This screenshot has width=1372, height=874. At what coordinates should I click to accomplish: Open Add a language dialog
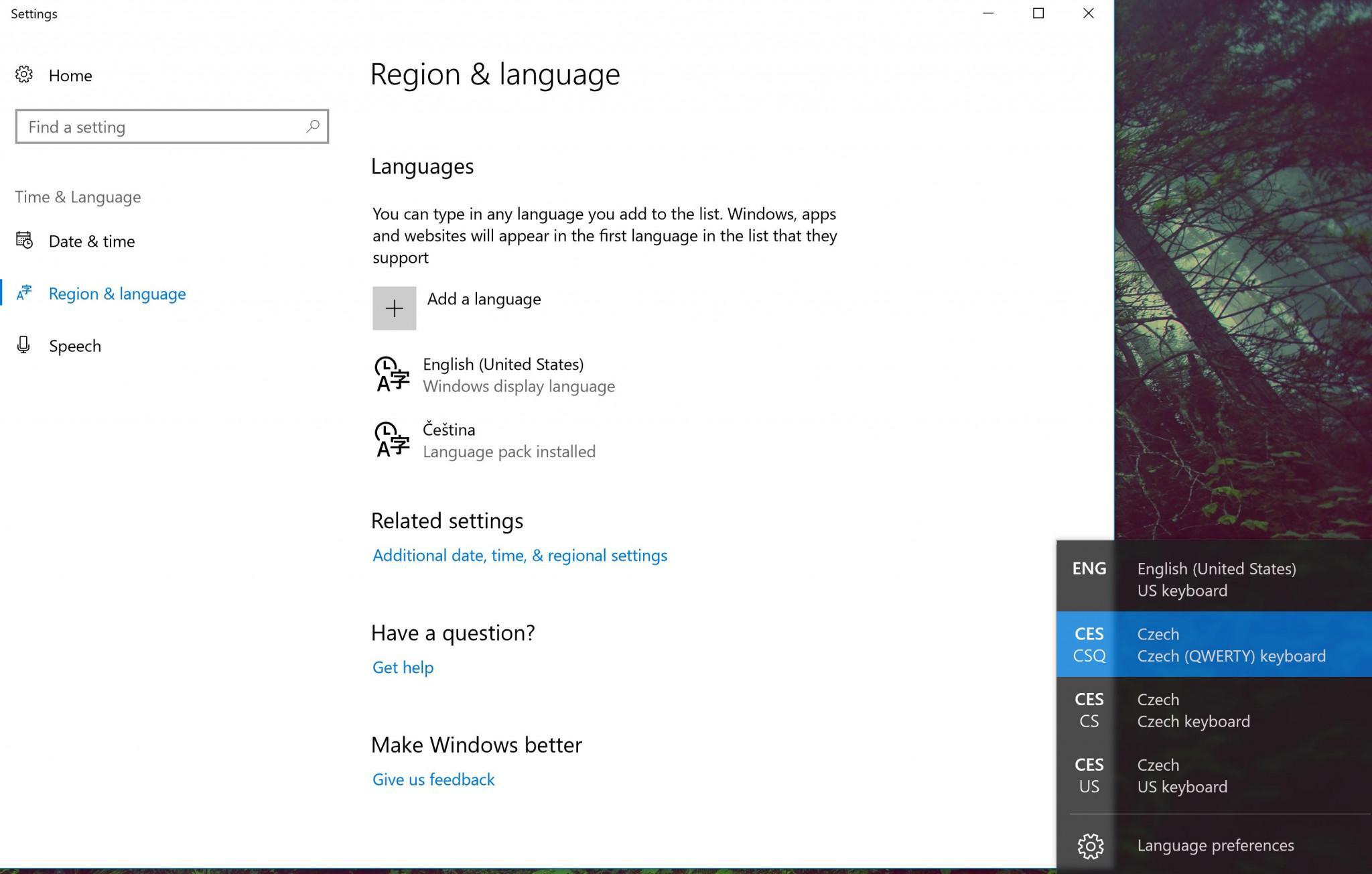point(395,307)
